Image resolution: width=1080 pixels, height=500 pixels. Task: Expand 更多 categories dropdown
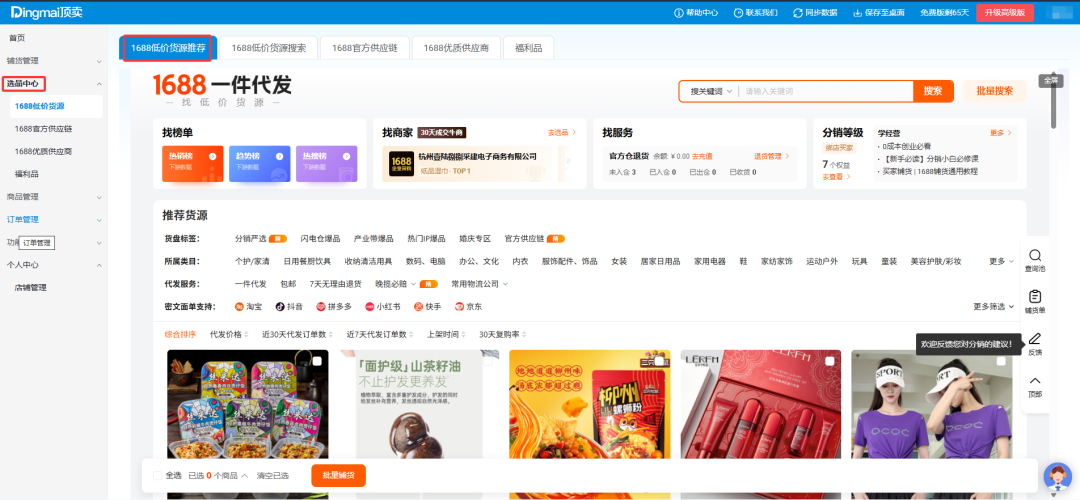click(1001, 261)
